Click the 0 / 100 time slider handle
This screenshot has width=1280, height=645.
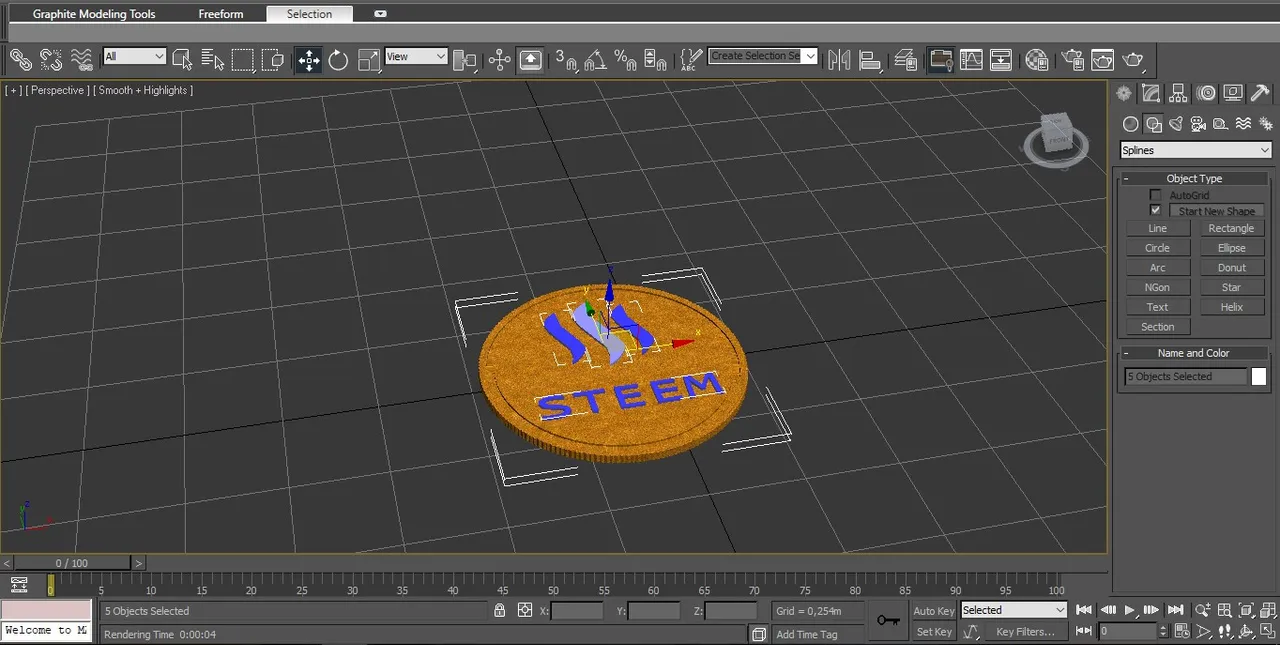tap(72, 563)
